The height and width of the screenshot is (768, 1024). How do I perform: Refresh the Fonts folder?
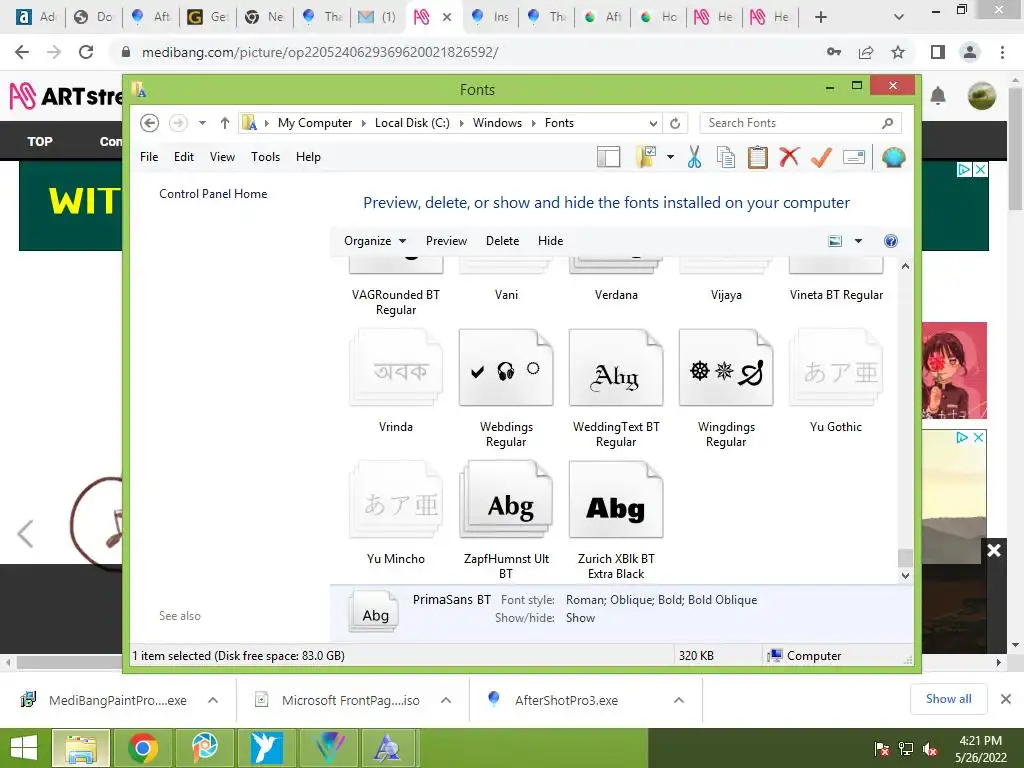tap(675, 123)
